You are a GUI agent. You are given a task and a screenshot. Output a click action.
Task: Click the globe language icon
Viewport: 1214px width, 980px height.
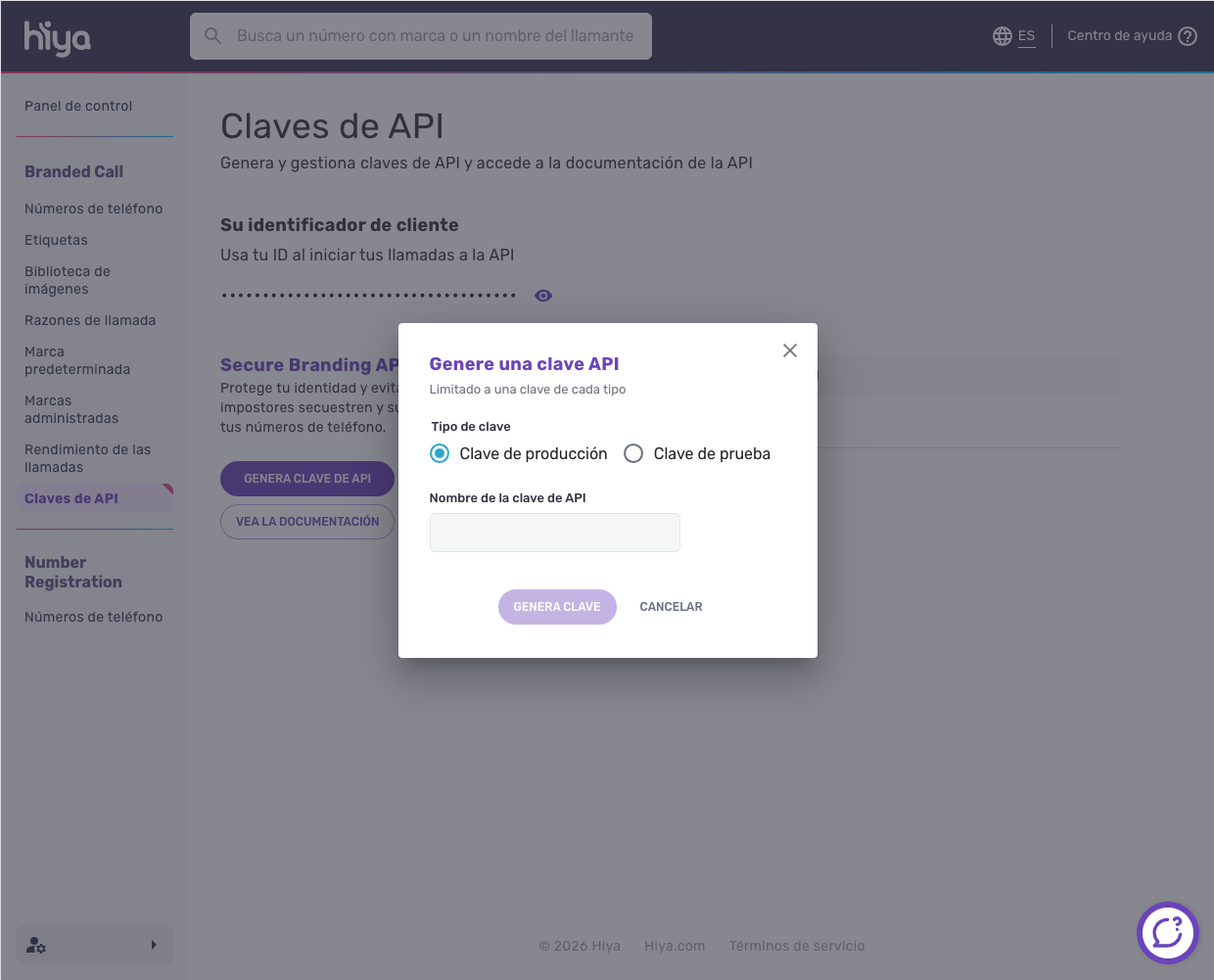pos(1003,36)
